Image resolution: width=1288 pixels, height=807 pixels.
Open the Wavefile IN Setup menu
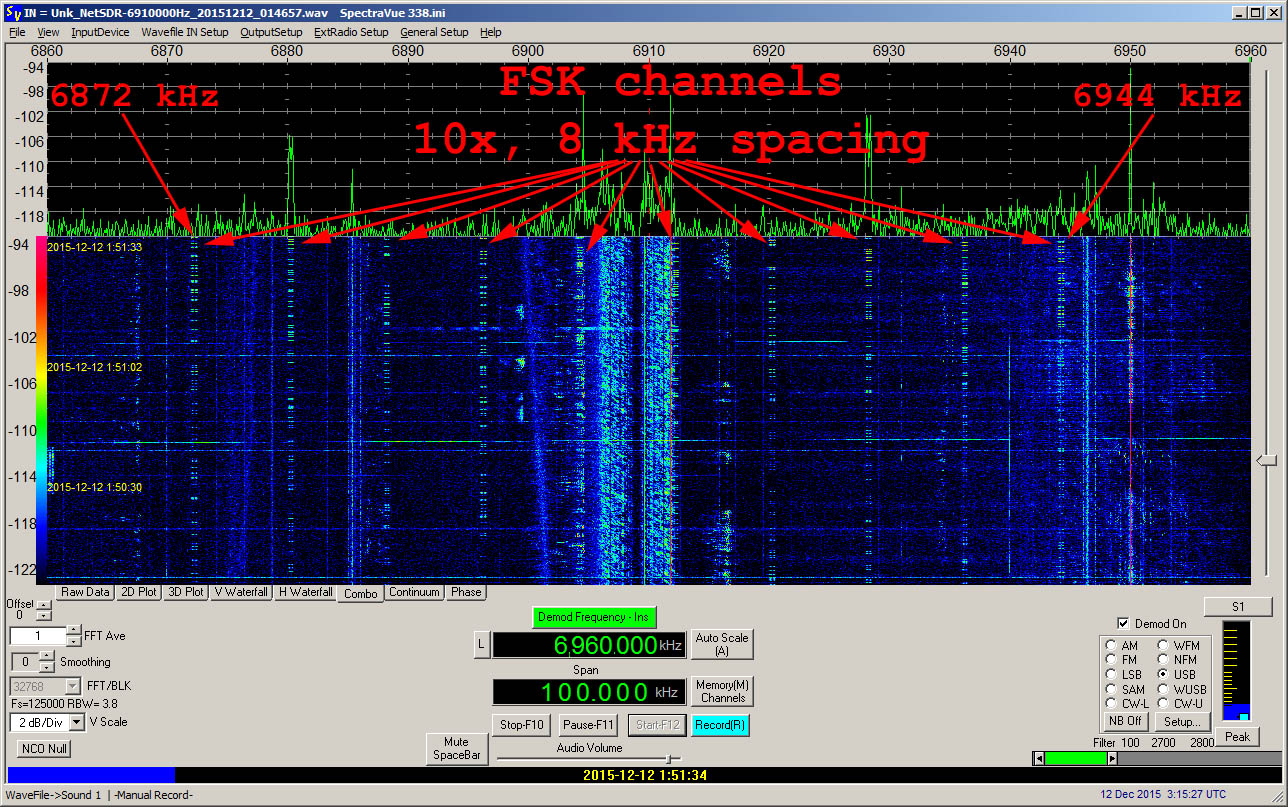[x=185, y=32]
